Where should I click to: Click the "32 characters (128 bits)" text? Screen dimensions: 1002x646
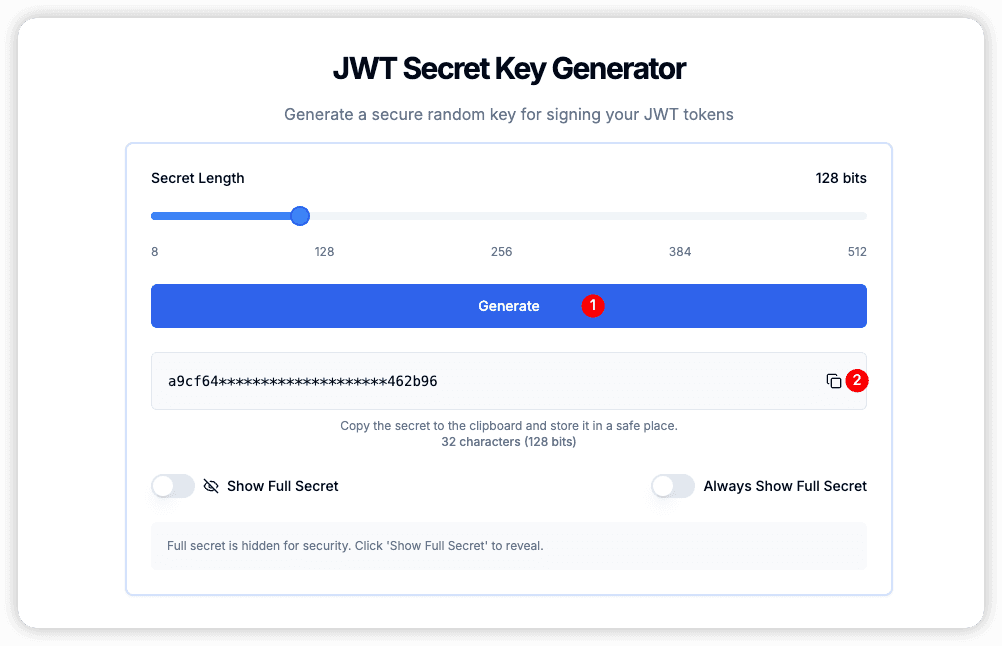click(x=508, y=441)
